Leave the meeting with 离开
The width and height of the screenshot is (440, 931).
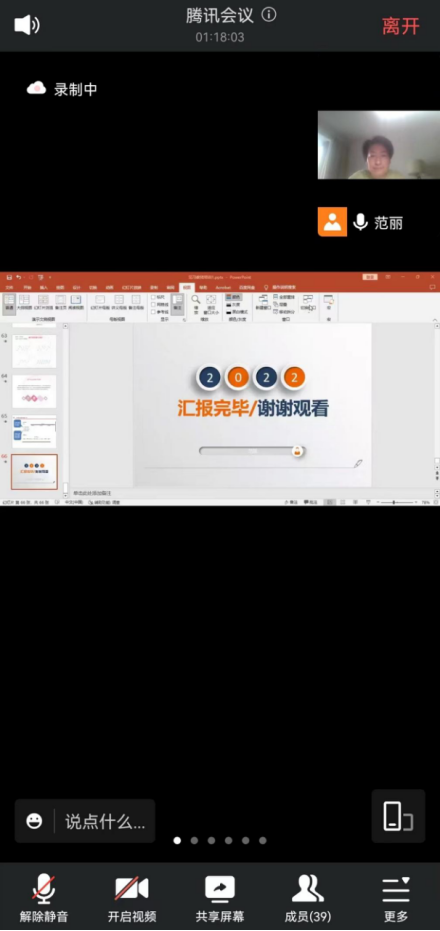[401, 26]
